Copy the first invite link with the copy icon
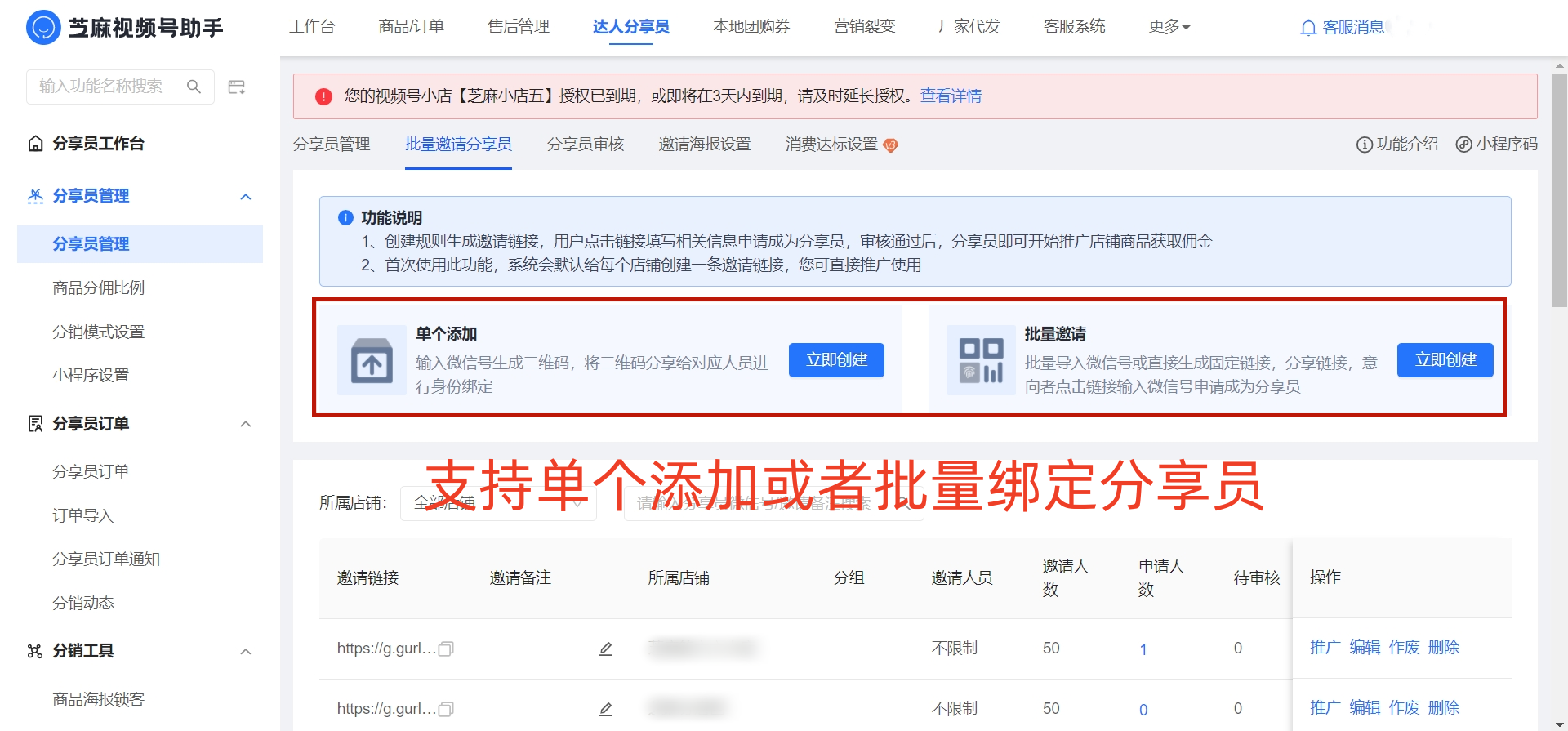 pyautogui.click(x=446, y=649)
